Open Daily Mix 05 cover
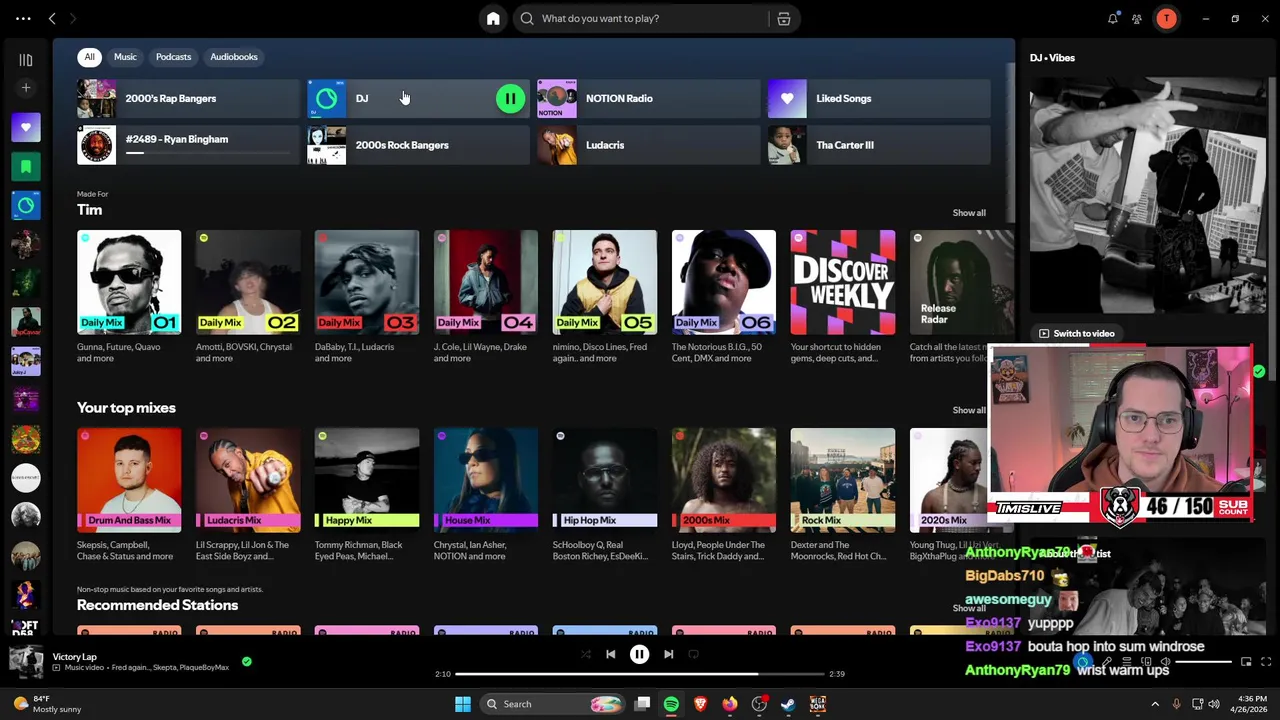1280x720 pixels. (605, 282)
